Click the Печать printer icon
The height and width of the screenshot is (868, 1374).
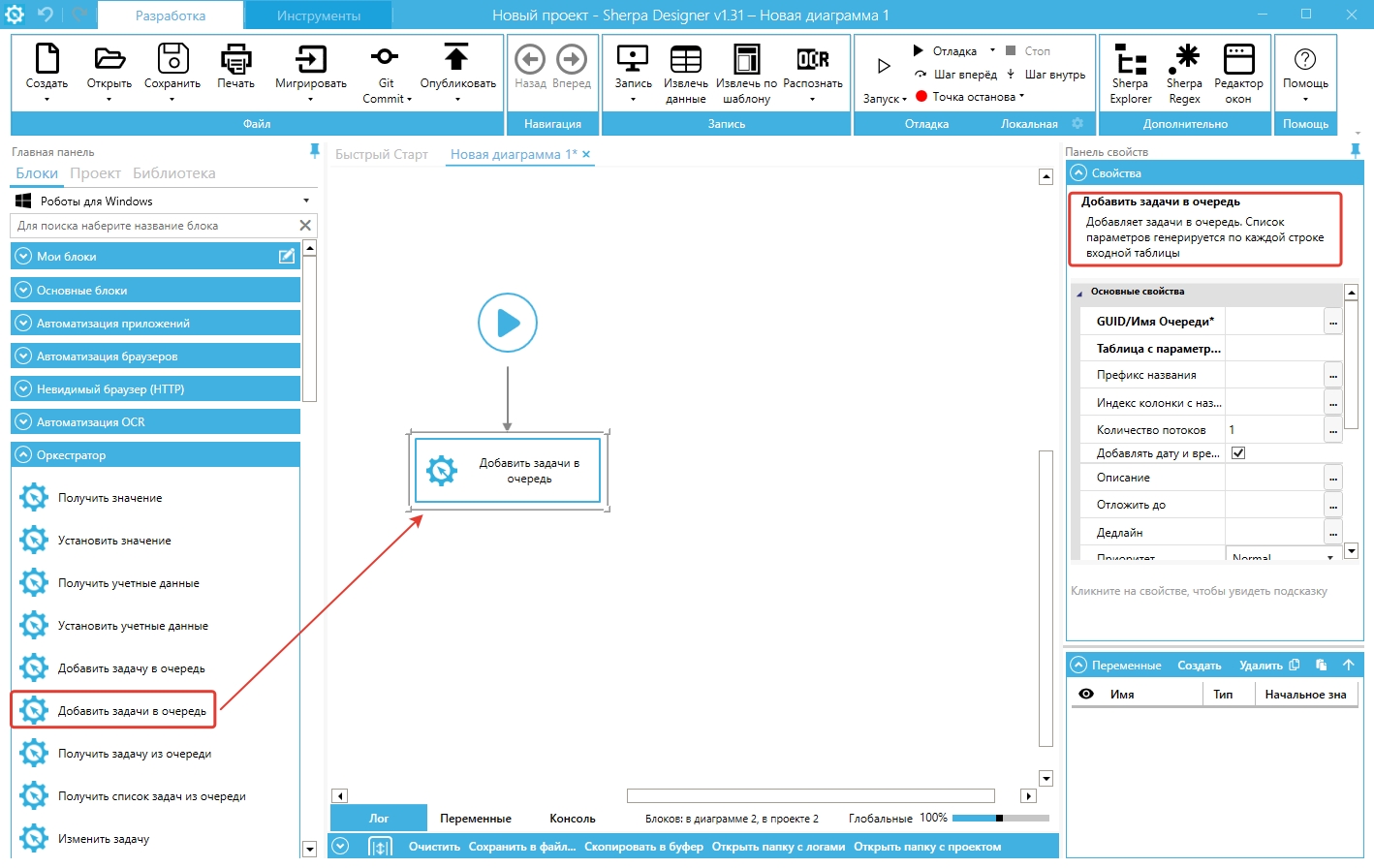coord(235,60)
